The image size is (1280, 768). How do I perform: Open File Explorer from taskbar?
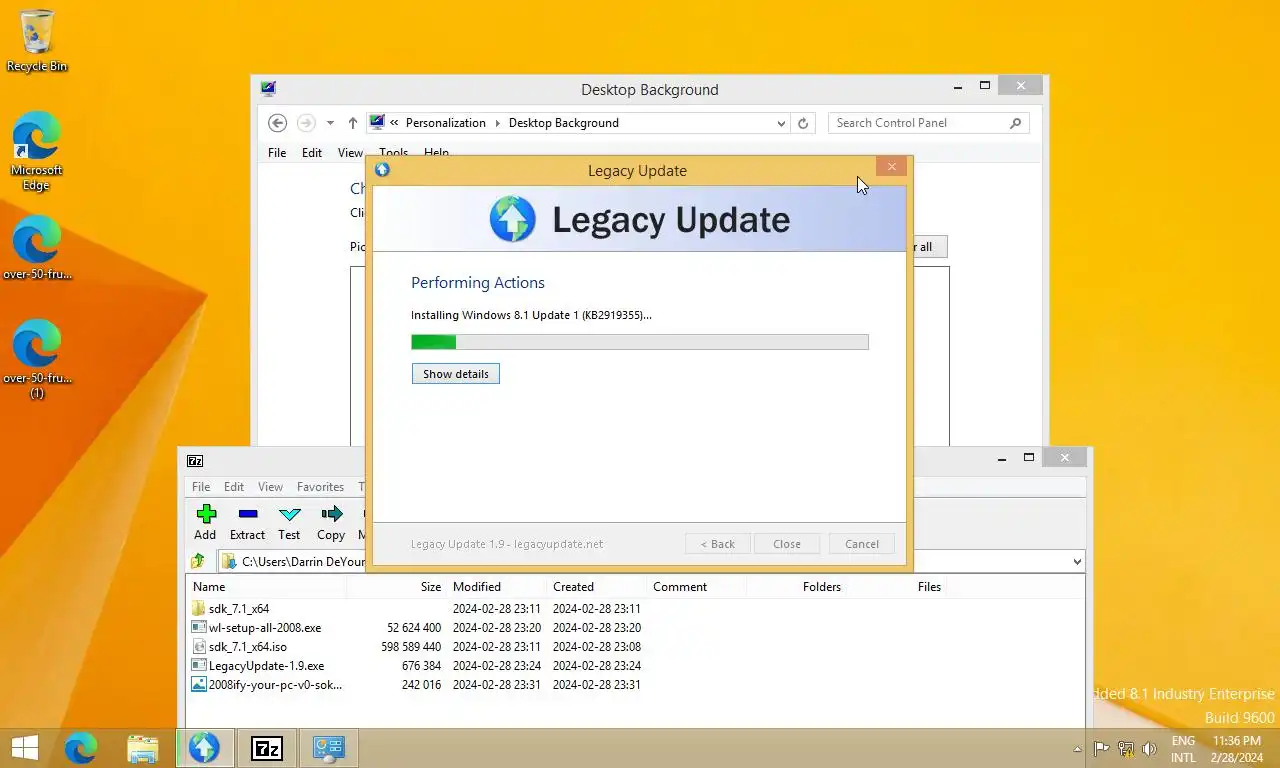(143, 748)
